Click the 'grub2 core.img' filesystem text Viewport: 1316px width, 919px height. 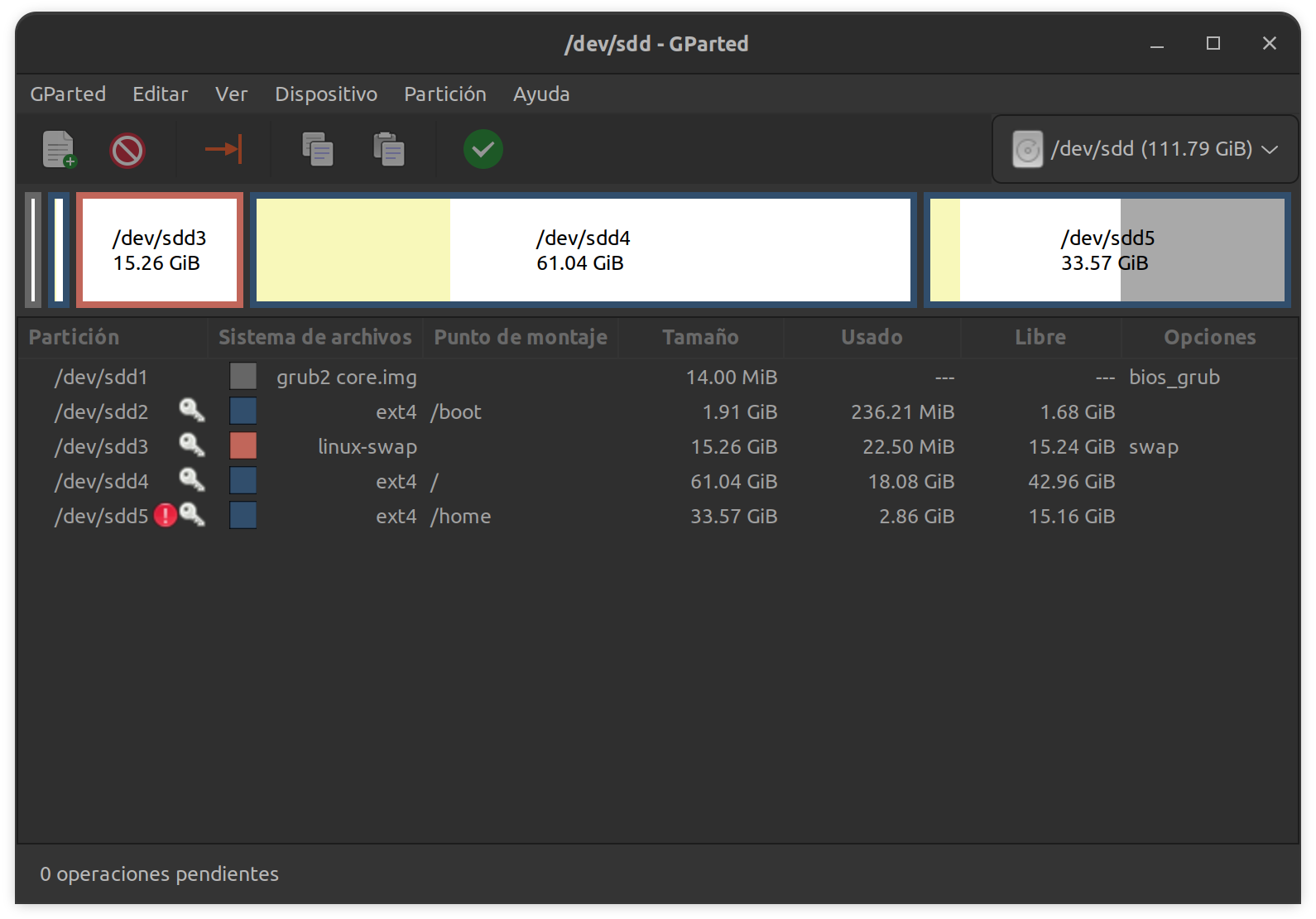coord(347,378)
